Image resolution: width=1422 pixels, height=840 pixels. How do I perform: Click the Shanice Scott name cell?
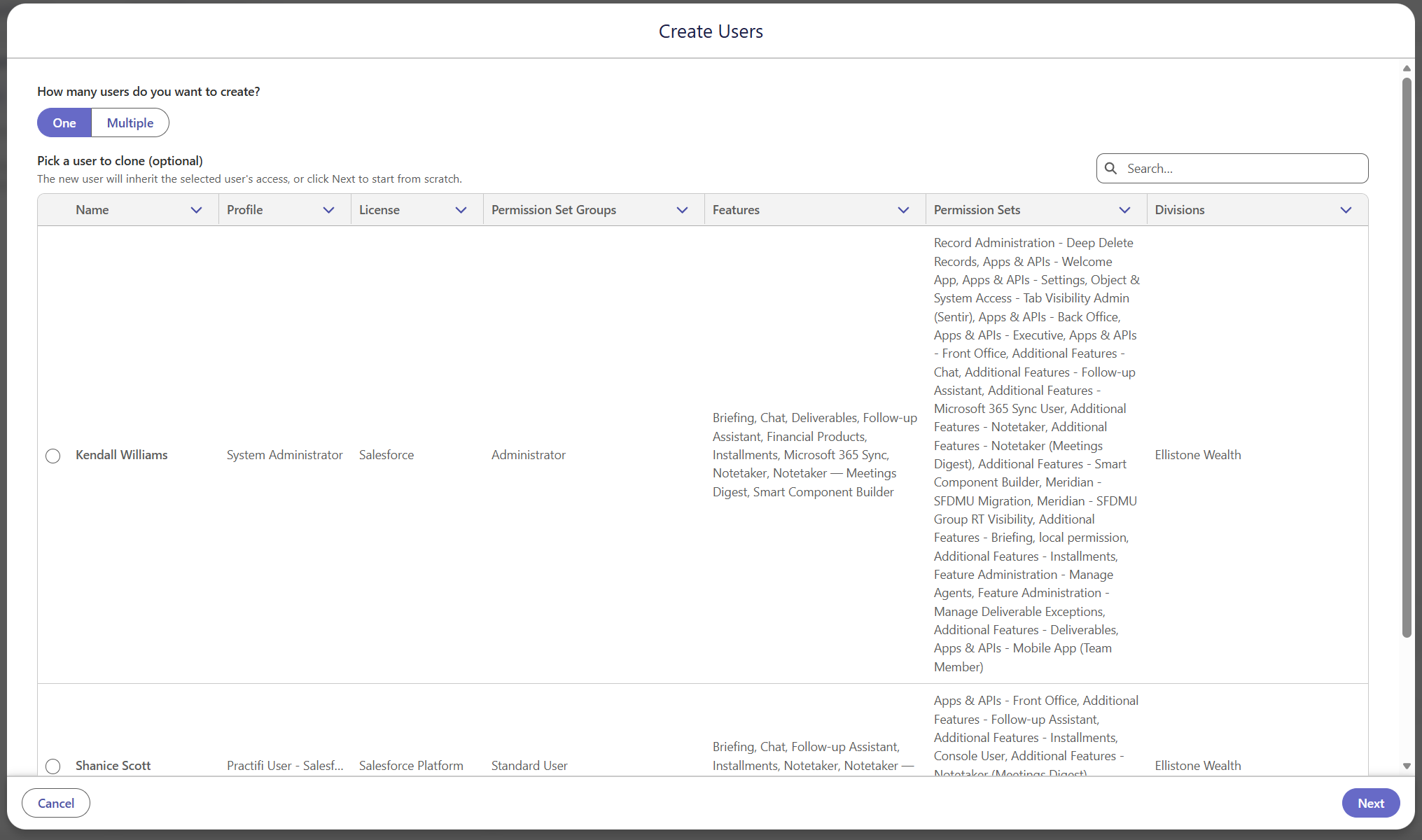pyautogui.click(x=113, y=766)
